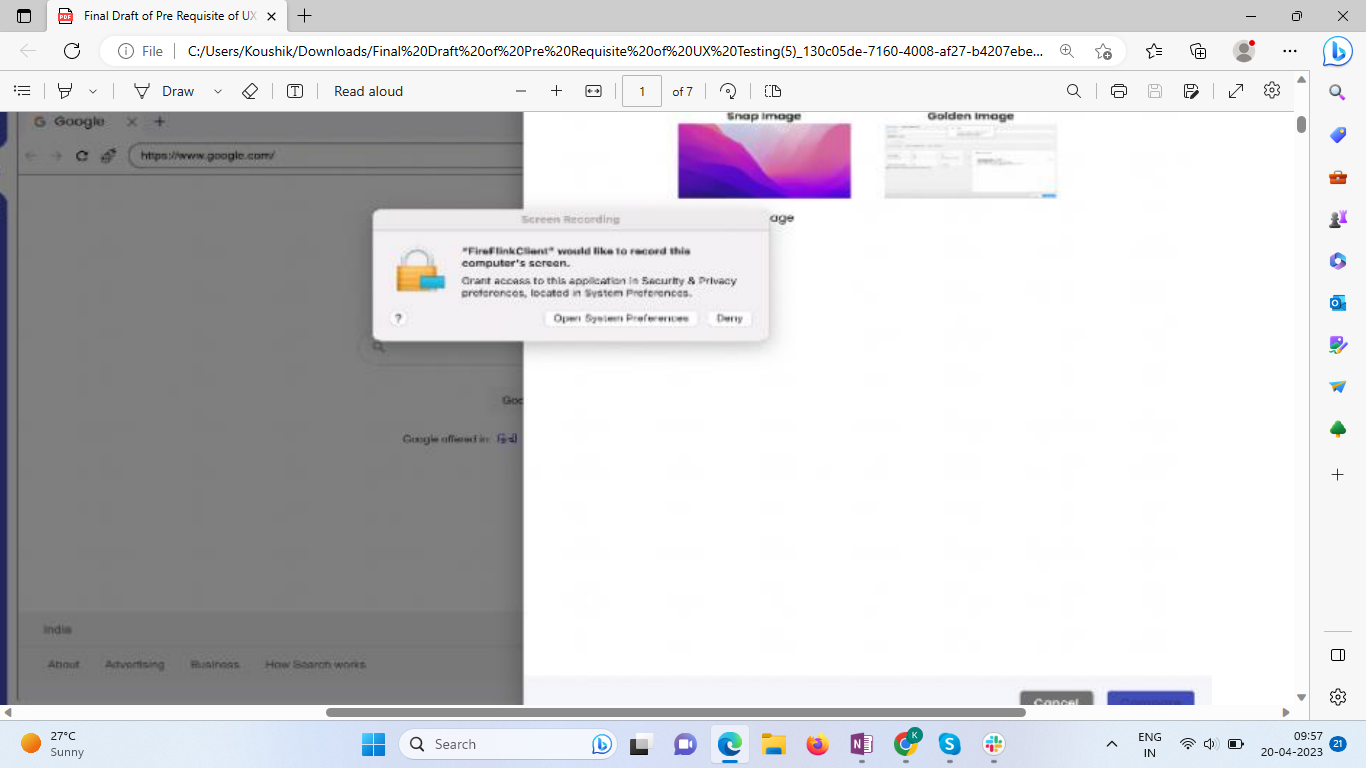
Task: Rotate the PDF pages
Action: 728,91
